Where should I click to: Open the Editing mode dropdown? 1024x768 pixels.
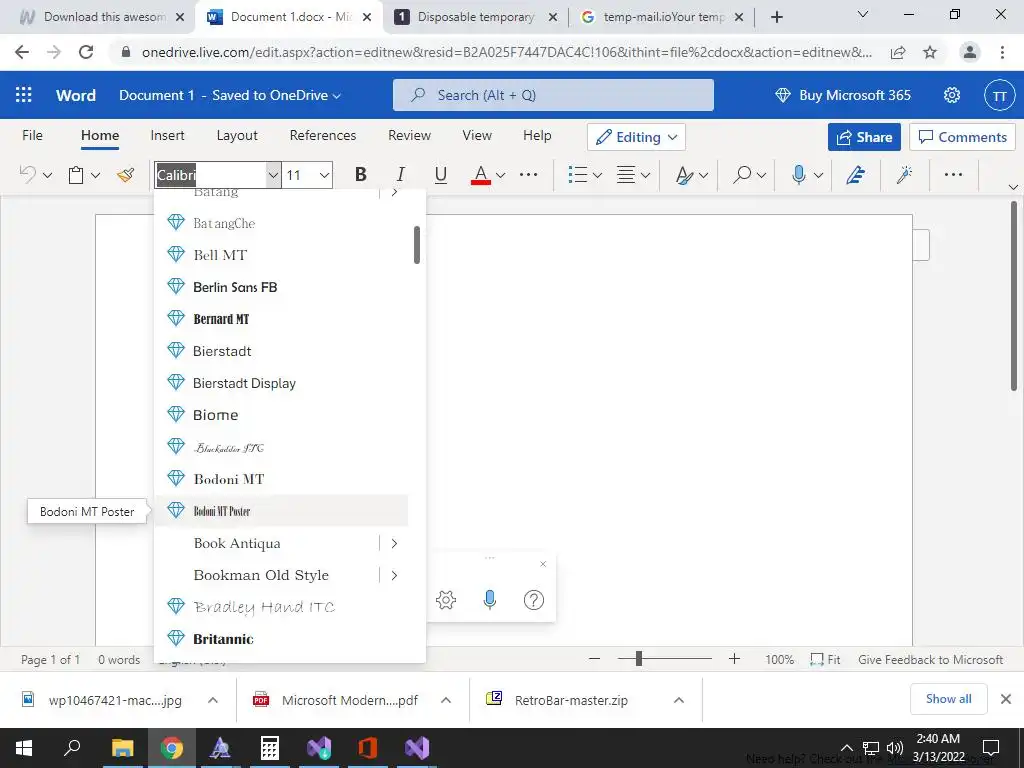[x=636, y=137]
